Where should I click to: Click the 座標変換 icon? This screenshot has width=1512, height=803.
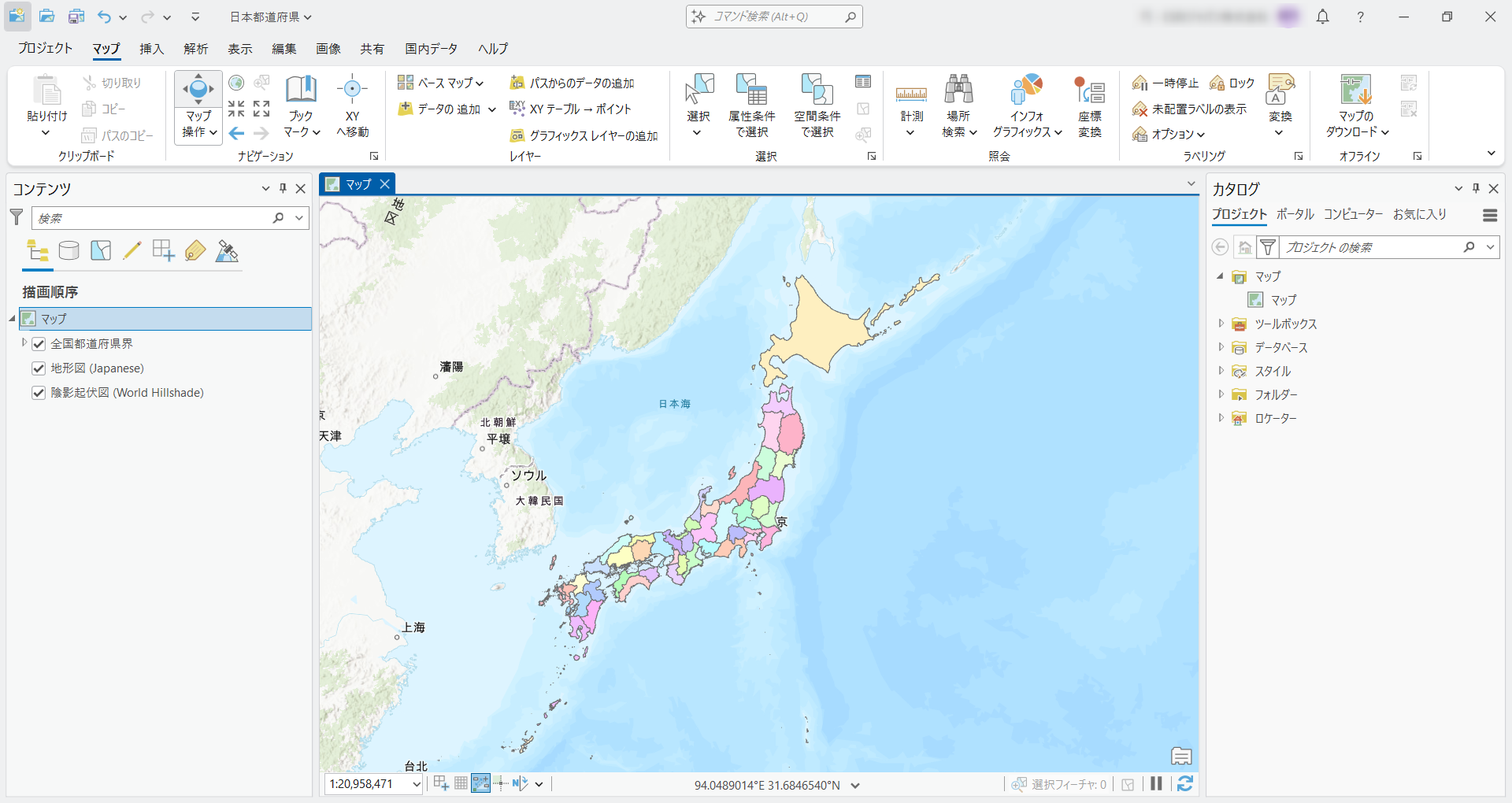(1089, 91)
